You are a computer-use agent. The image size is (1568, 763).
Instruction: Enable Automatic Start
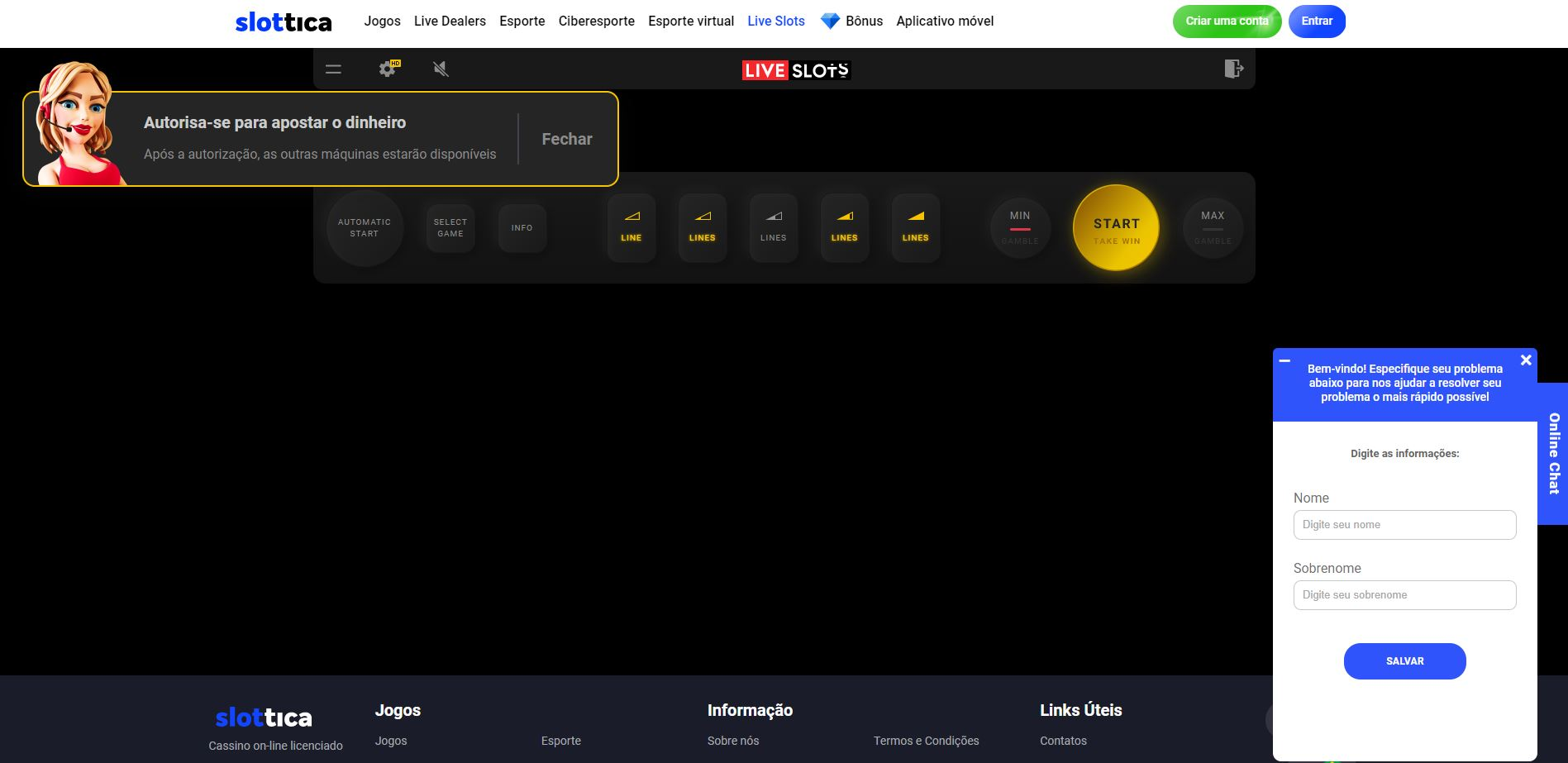pyautogui.click(x=365, y=228)
